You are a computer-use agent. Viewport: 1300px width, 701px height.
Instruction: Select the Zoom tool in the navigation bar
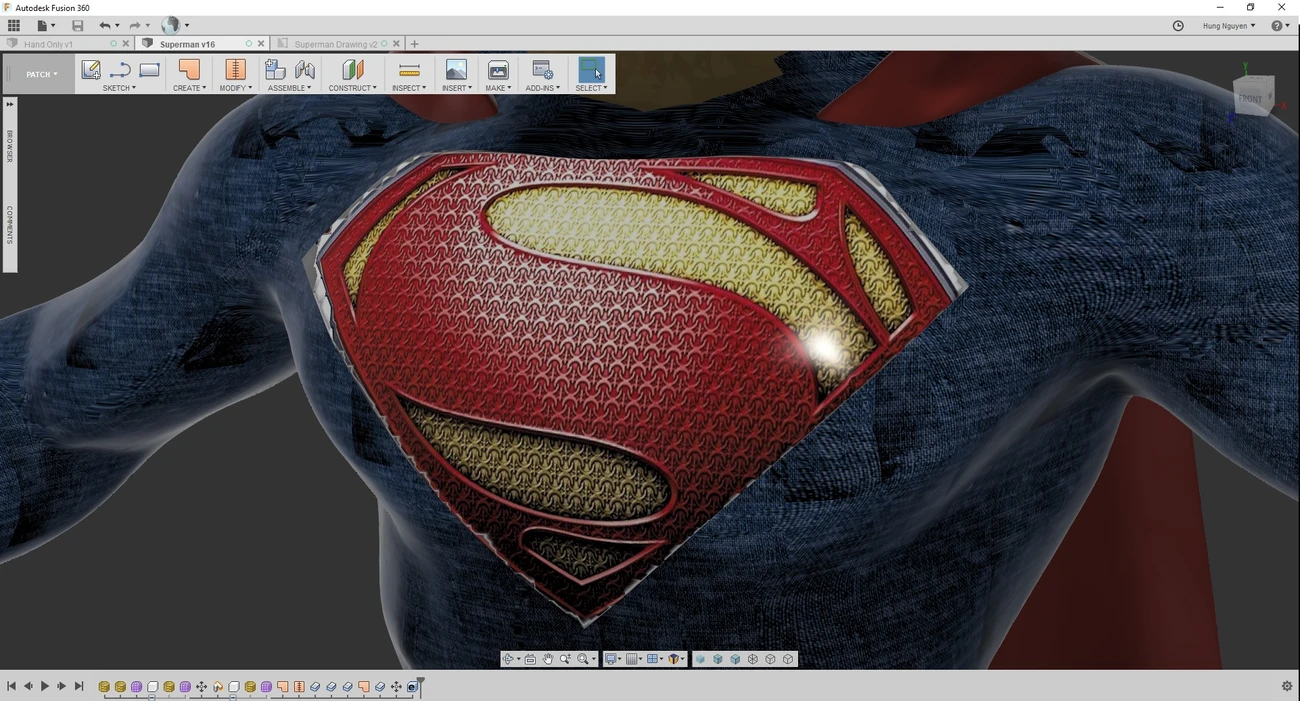click(564, 658)
